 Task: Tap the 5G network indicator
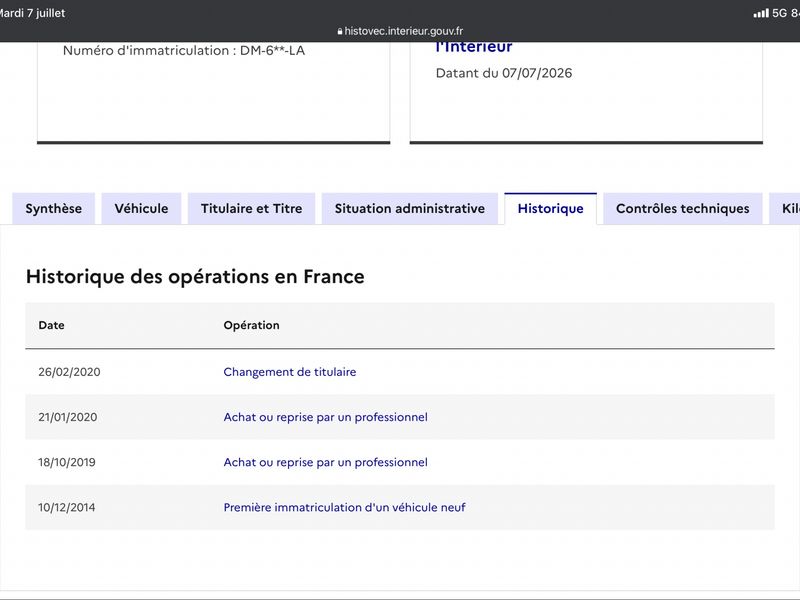click(780, 13)
